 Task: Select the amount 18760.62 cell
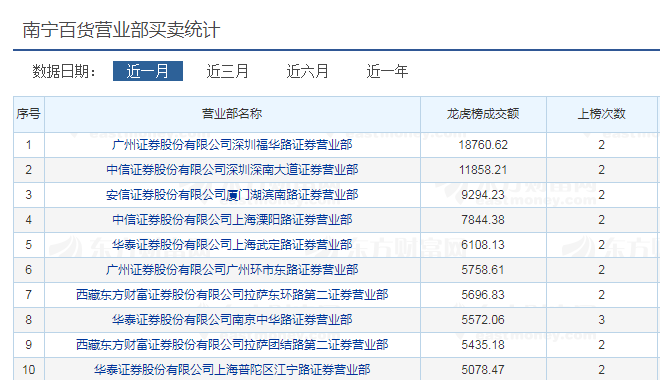(x=483, y=145)
